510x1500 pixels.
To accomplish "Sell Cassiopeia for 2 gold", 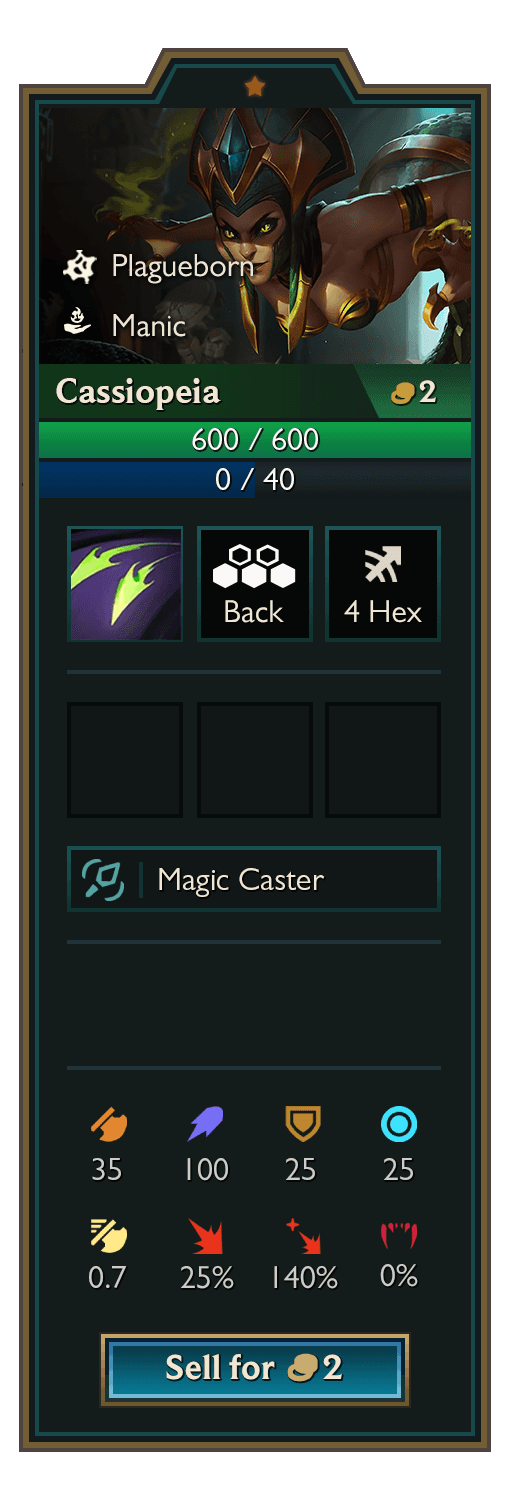I will click(x=255, y=1368).
